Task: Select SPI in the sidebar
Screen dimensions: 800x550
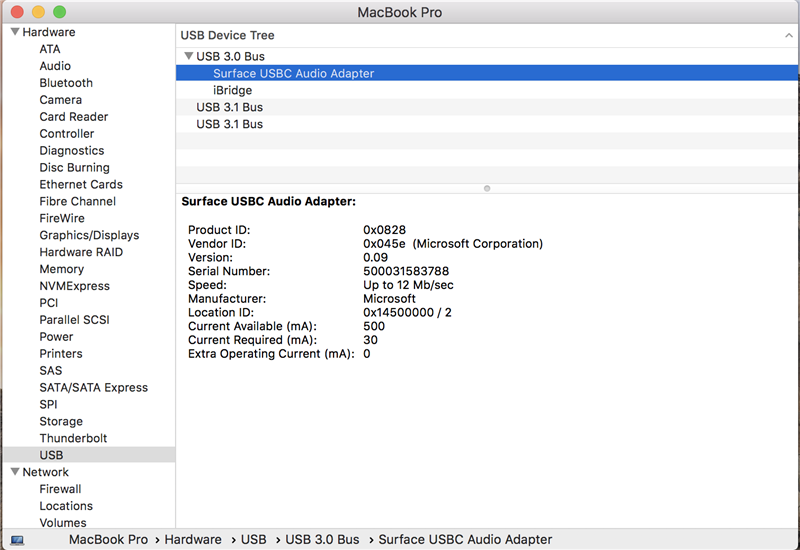Action: [48, 404]
